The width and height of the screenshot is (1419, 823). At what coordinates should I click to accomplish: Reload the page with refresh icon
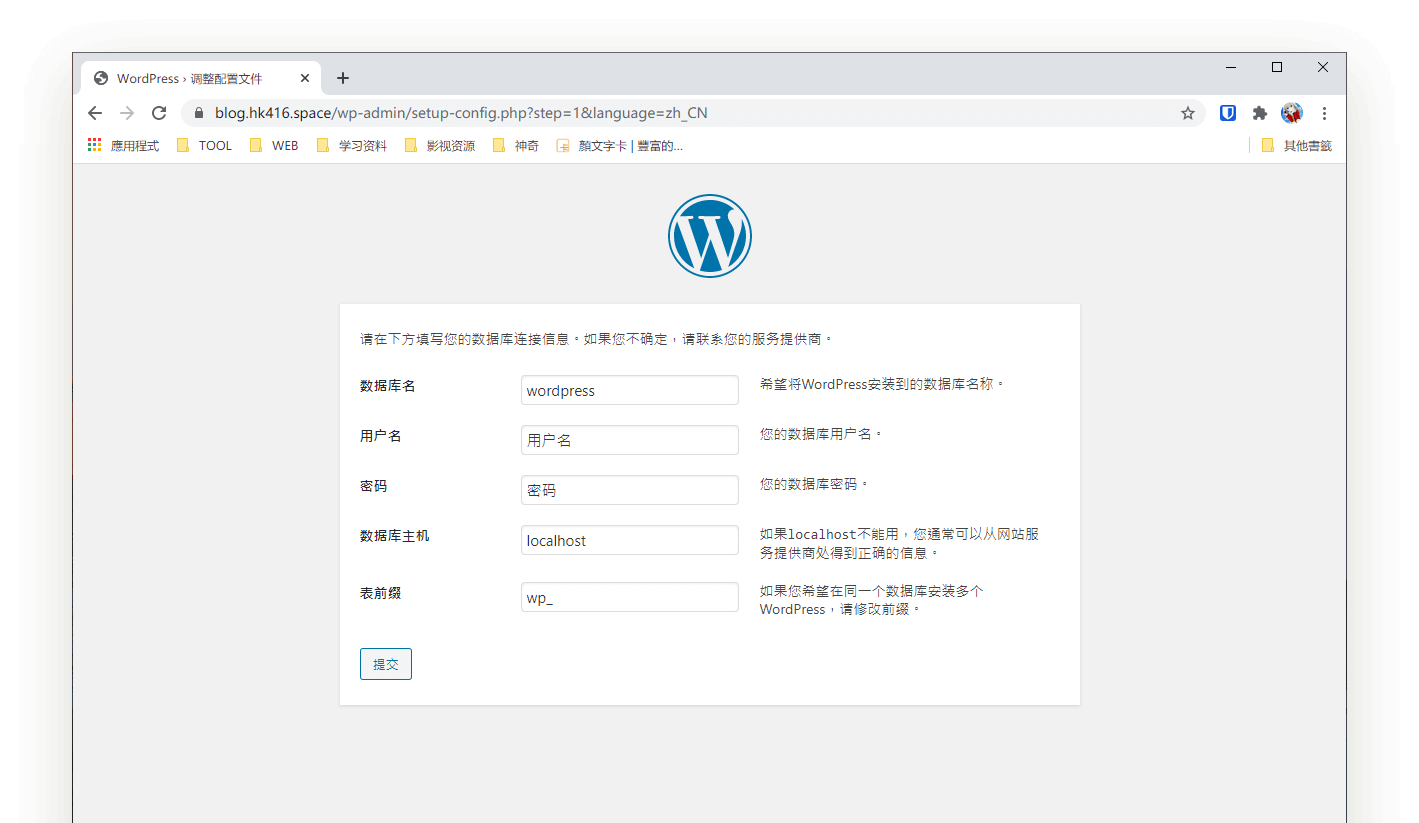click(x=159, y=113)
